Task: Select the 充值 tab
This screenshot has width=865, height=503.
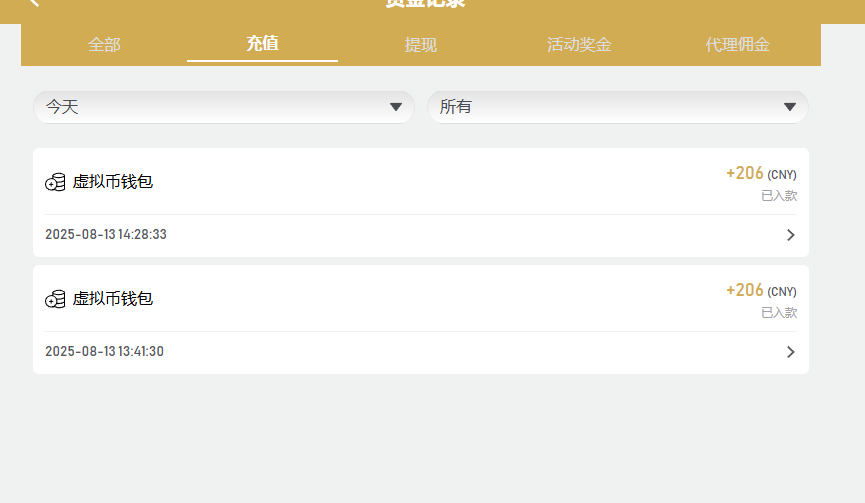Action: 262,43
